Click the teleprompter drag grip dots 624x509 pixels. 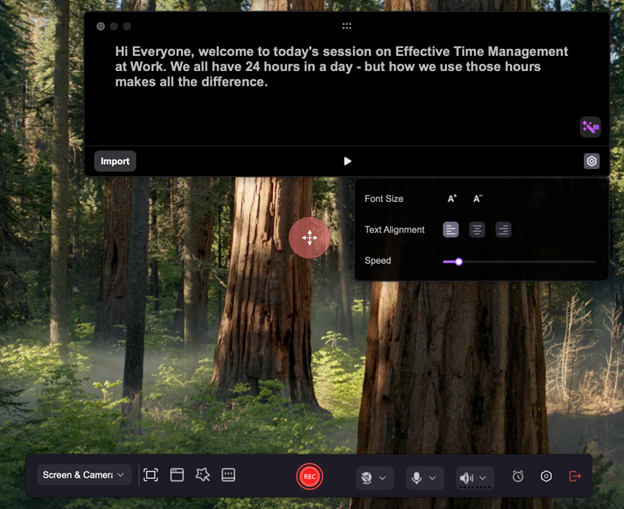347,26
